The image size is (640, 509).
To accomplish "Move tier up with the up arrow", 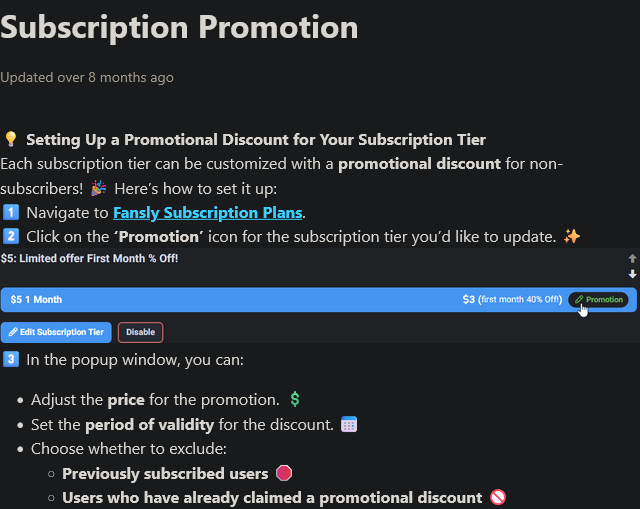I will click(632, 258).
